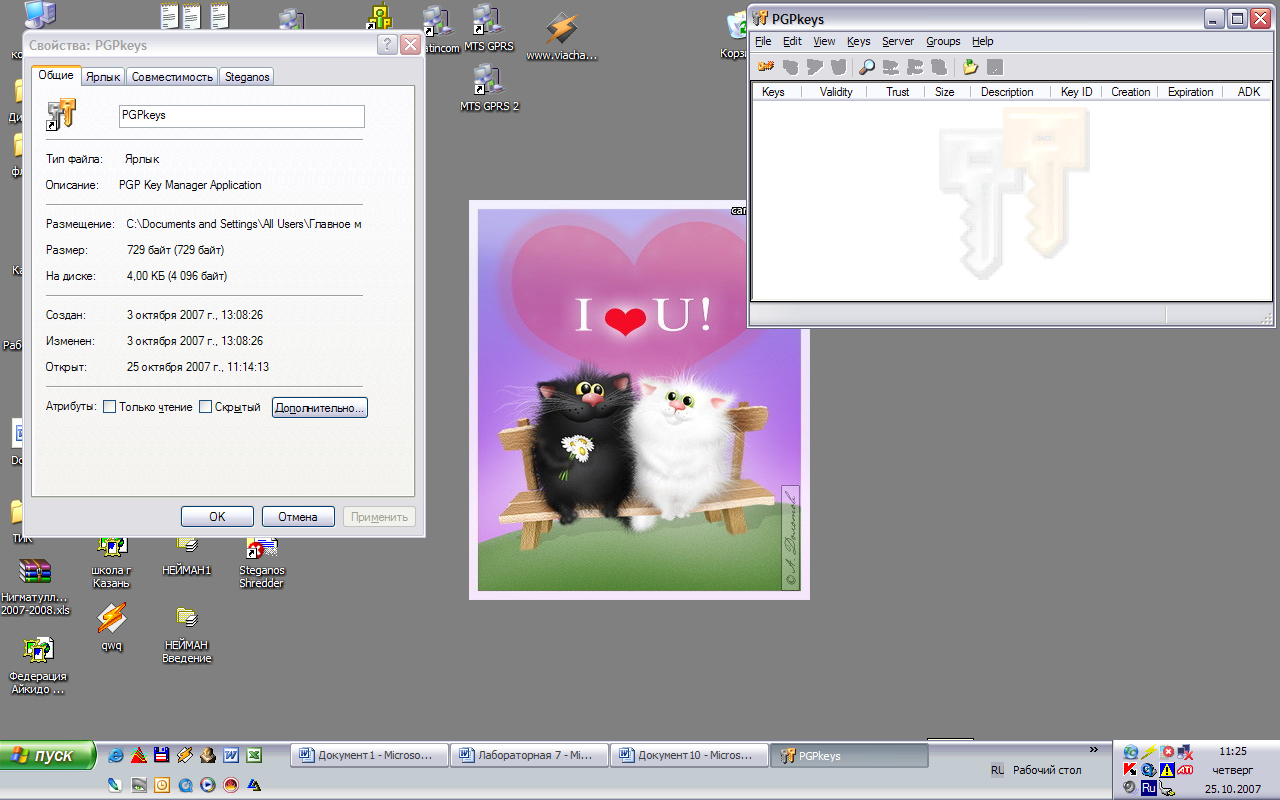
Task: Click the Windows Media Player quick launch icon
Action: pos(208,785)
